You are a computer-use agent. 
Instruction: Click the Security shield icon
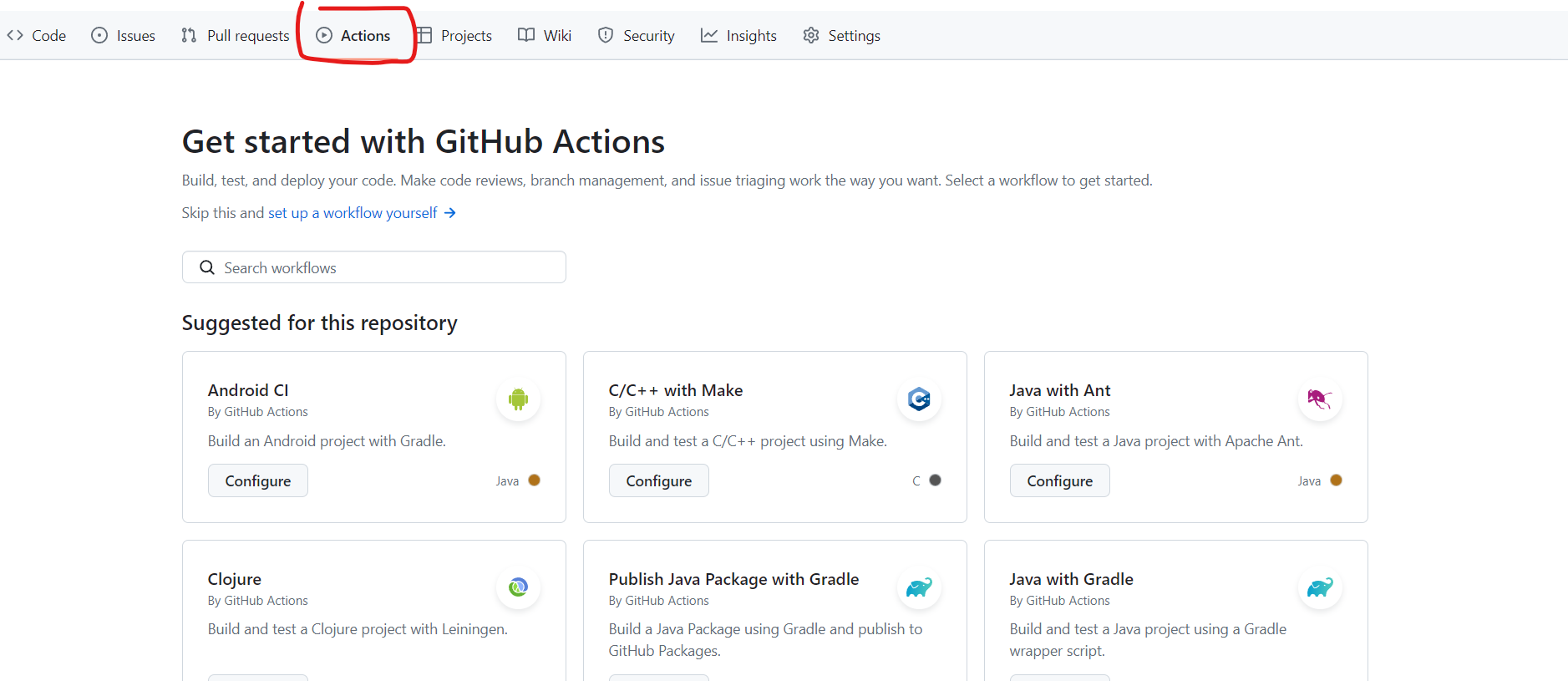(x=606, y=35)
